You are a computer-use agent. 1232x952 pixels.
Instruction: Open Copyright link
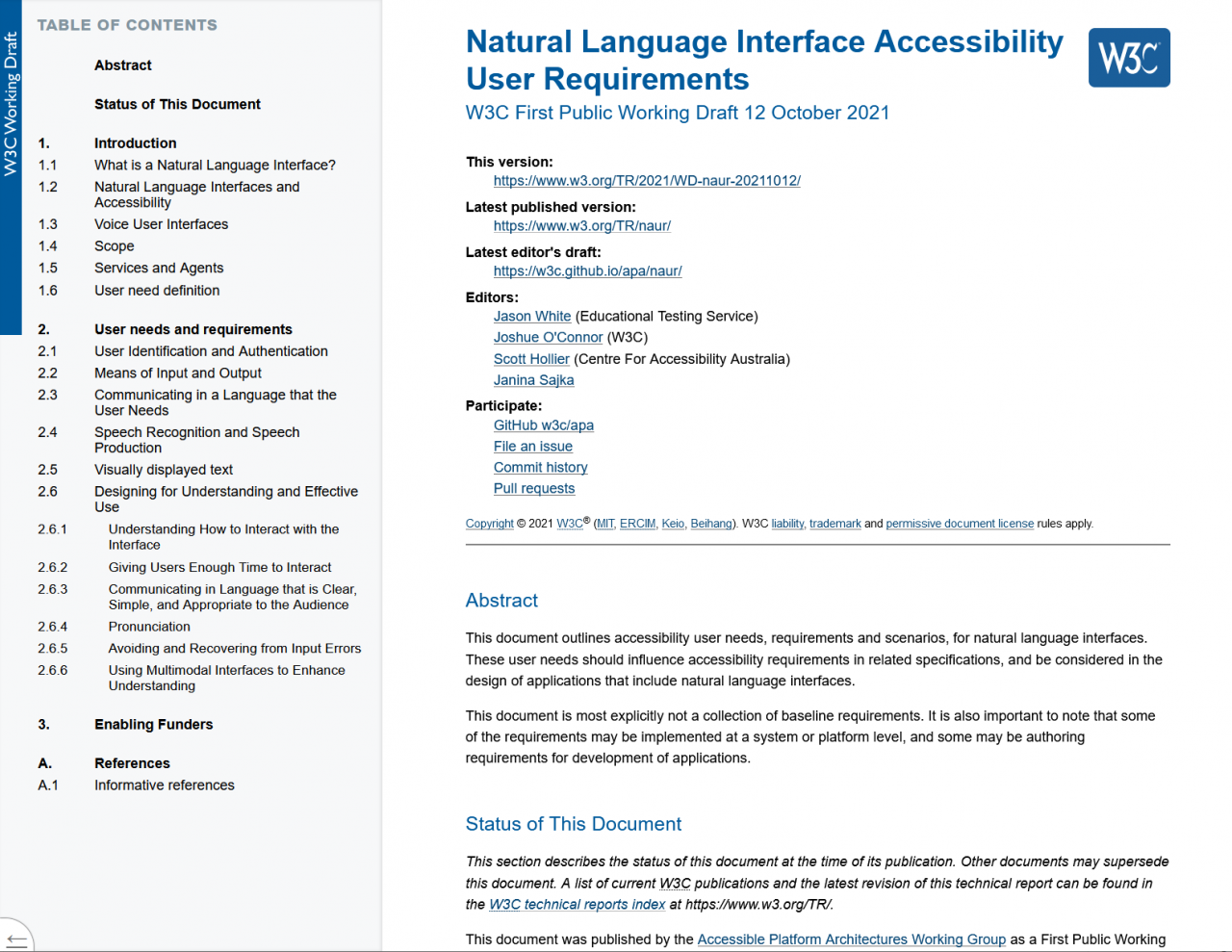[489, 524]
